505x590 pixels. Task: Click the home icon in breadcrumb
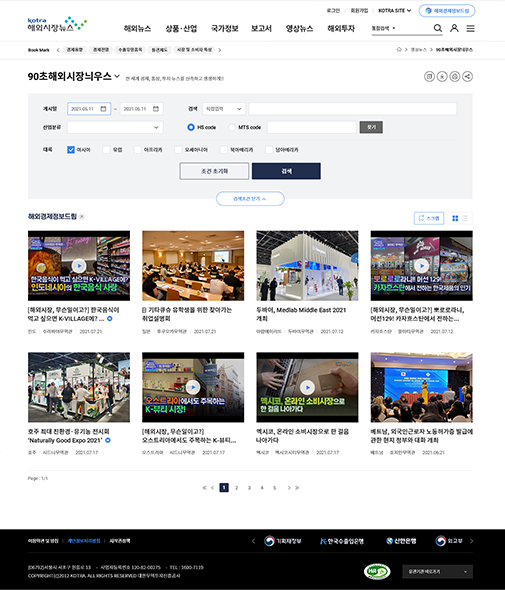tap(399, 50)
